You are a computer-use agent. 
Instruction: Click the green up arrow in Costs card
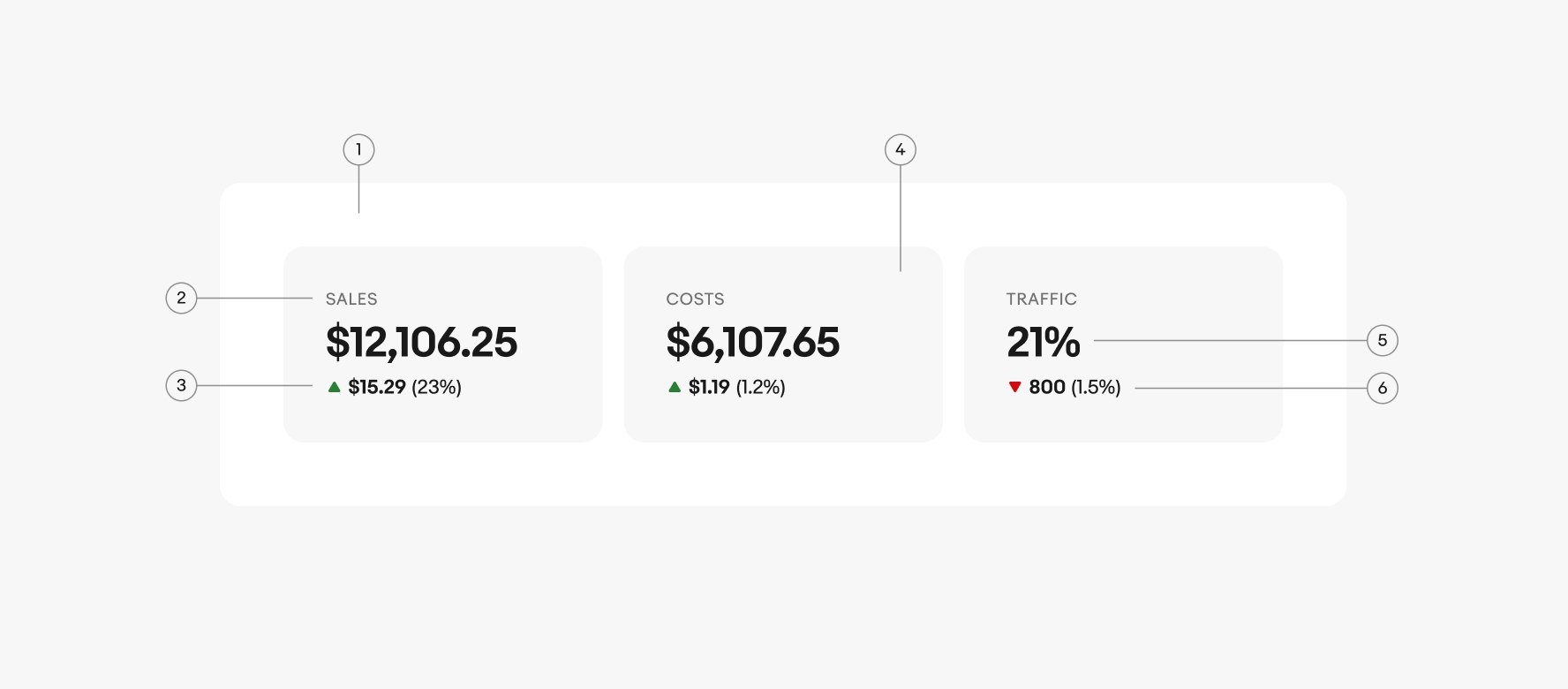click(675, 387)
